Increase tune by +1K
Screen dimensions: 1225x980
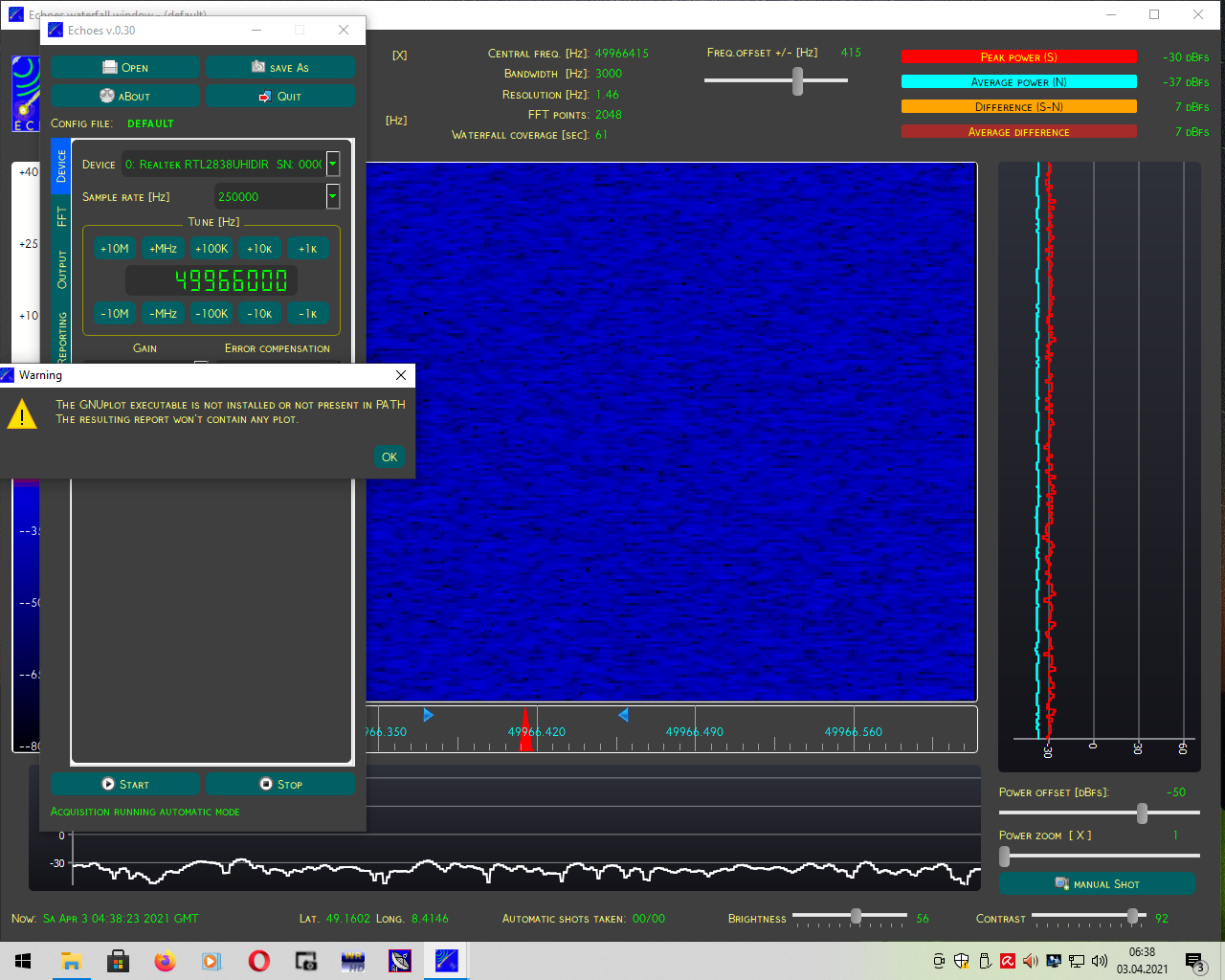307,248
